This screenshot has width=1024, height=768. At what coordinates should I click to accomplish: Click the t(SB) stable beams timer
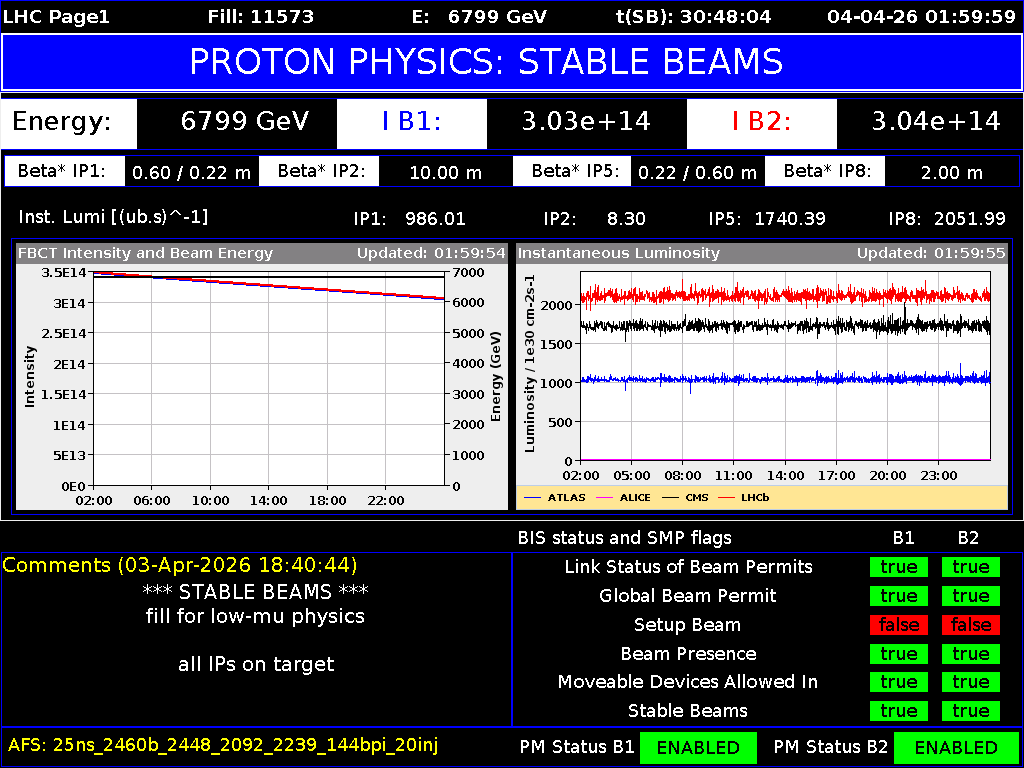coord(668,16)
